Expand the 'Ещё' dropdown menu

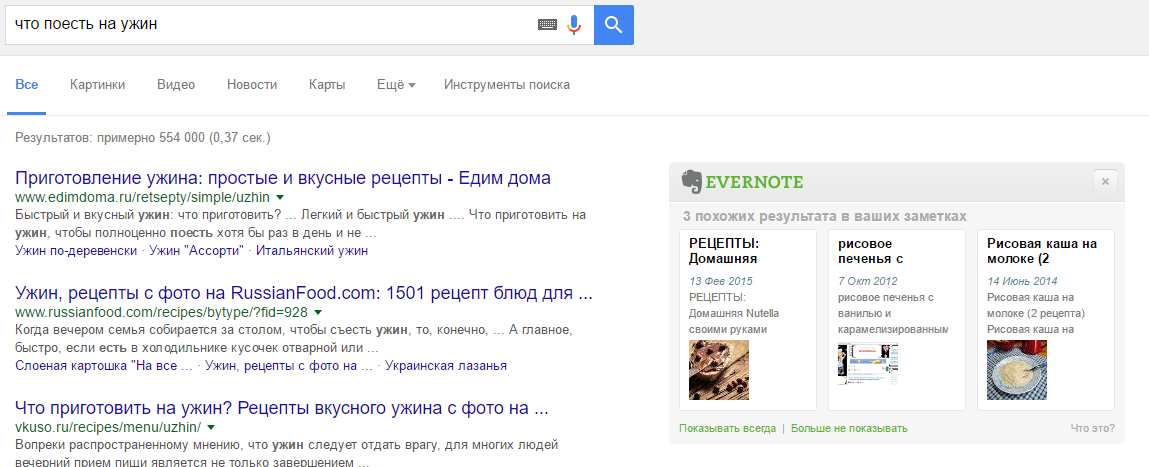point(396,85)
